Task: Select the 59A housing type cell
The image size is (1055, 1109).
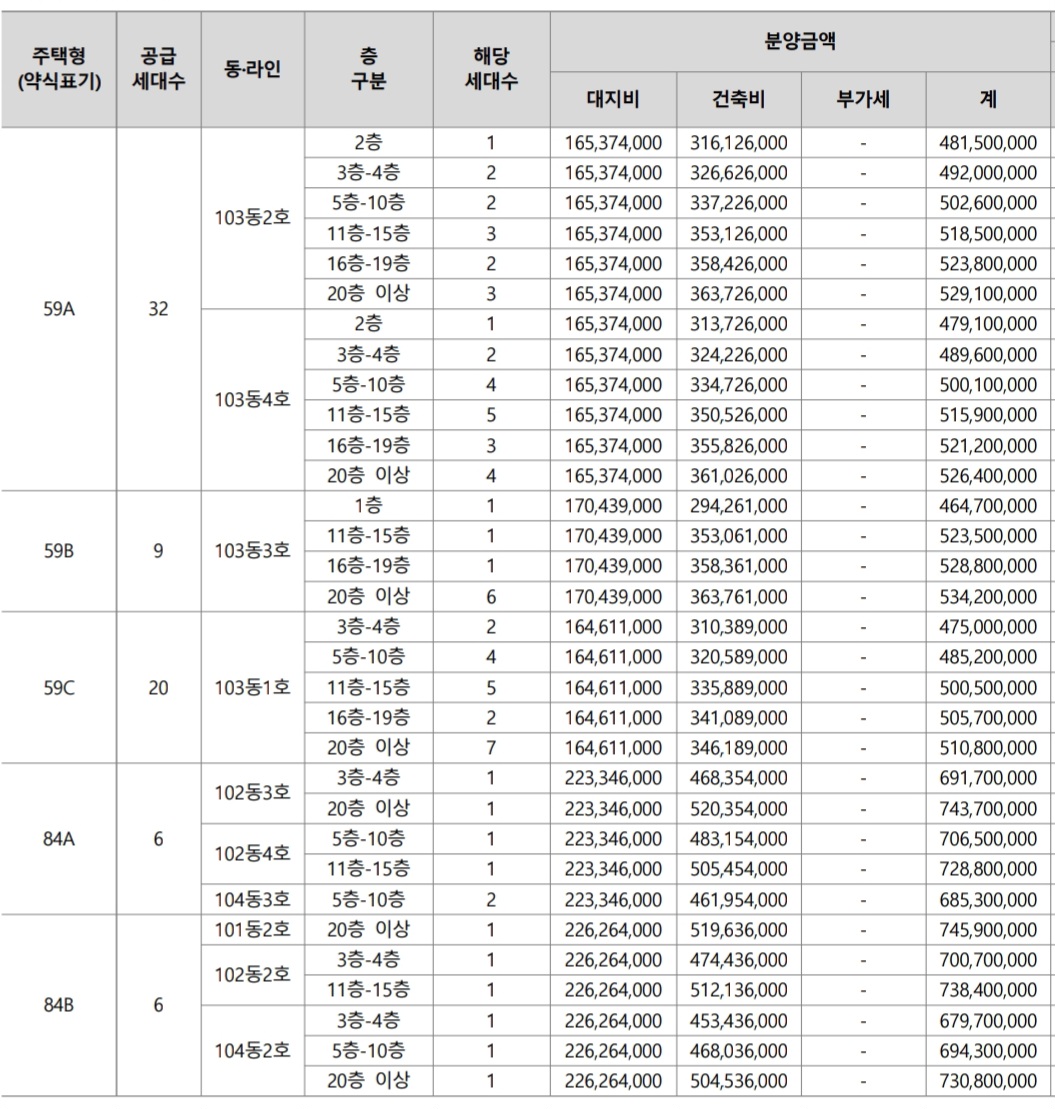Action: click(59, 309)
